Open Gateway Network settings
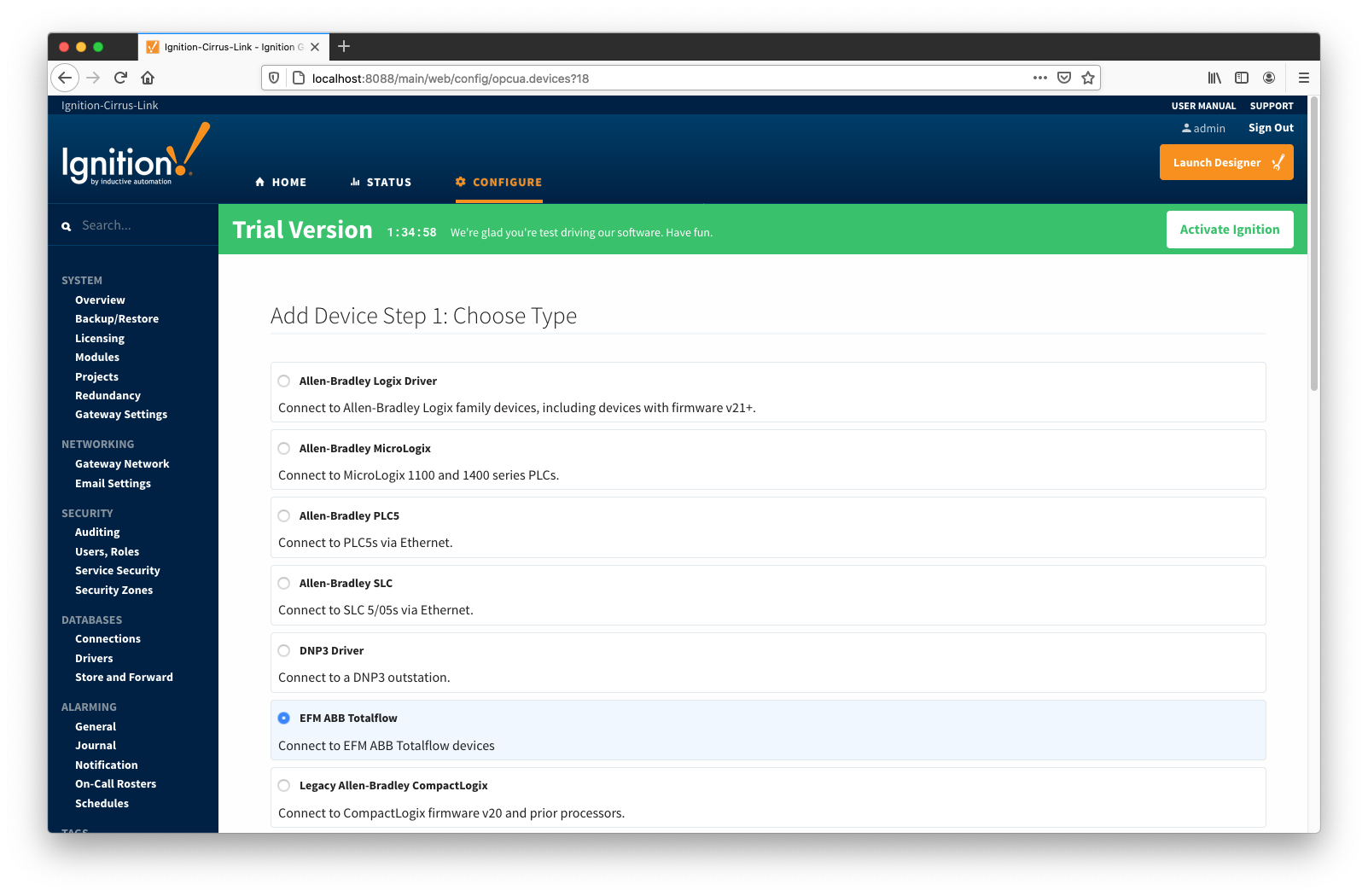The height and width of the screenshot is (896, 1368). [x=122, y=464]
